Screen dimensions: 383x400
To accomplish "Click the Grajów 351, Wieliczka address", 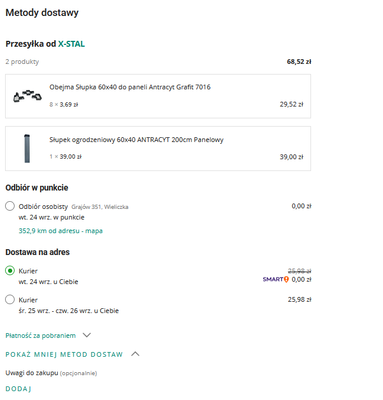I will 100,207.
